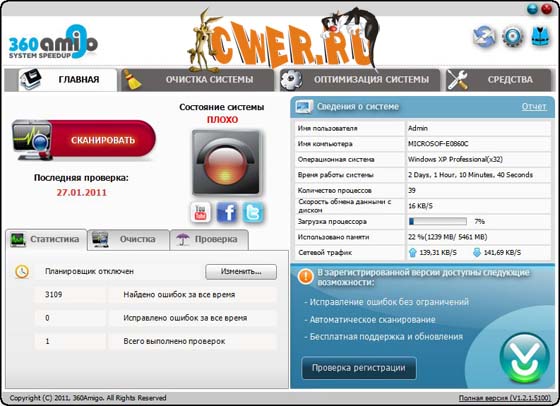Viewport: 560px width, 406px height.
Task: Open the YouTube icon link
Action: tap(200, 212)
